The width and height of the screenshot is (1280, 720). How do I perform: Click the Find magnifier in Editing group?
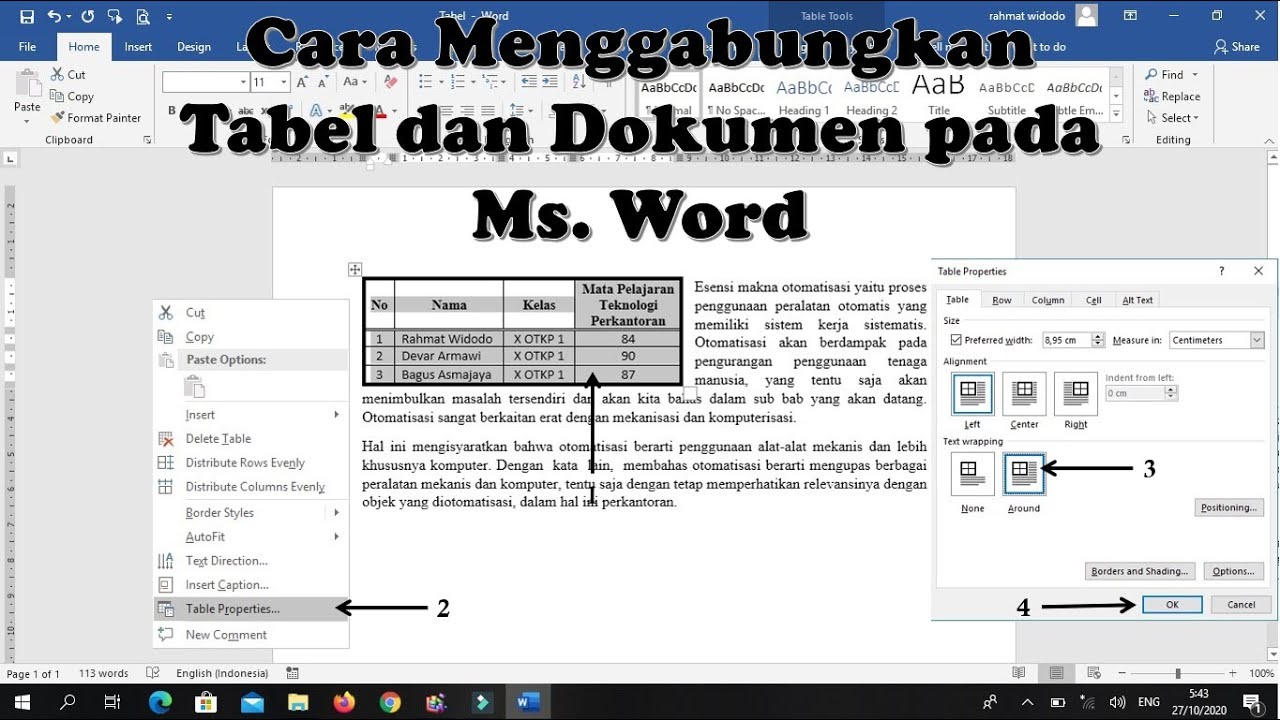[1151, 75]
